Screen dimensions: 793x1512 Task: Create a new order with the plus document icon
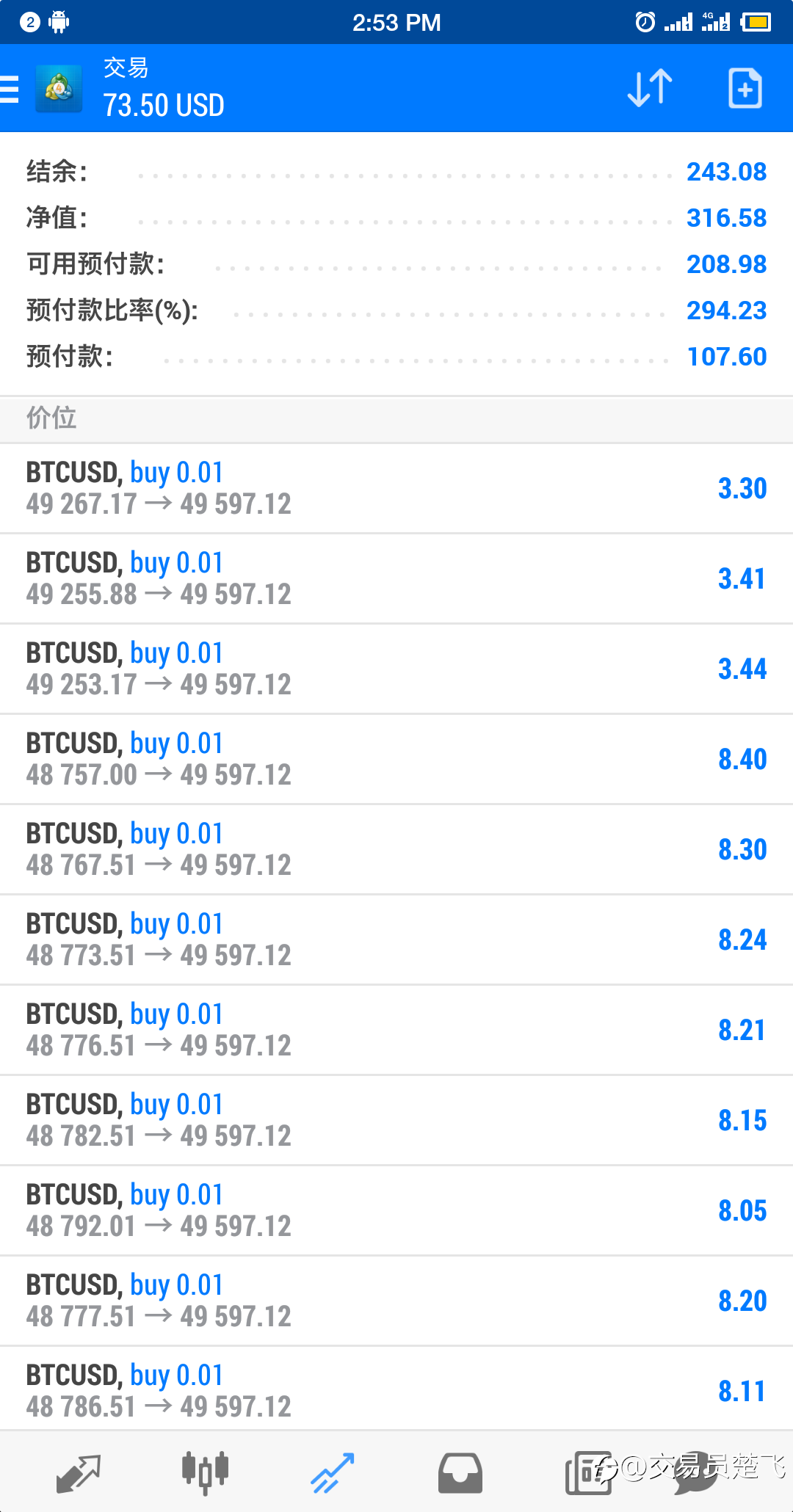pyautogui.click(x=745, y=89)
